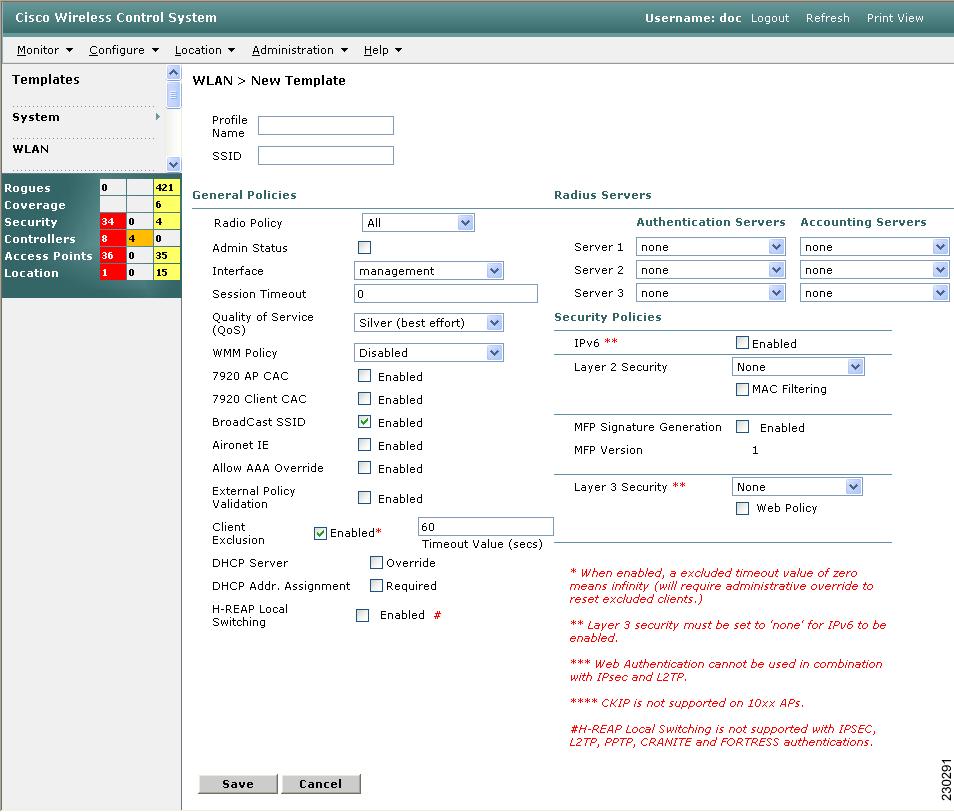Enable 7920 AP CAC checkbox
Image resolution: width=954 pixels, height=812 pixels.
pos(364,376)
